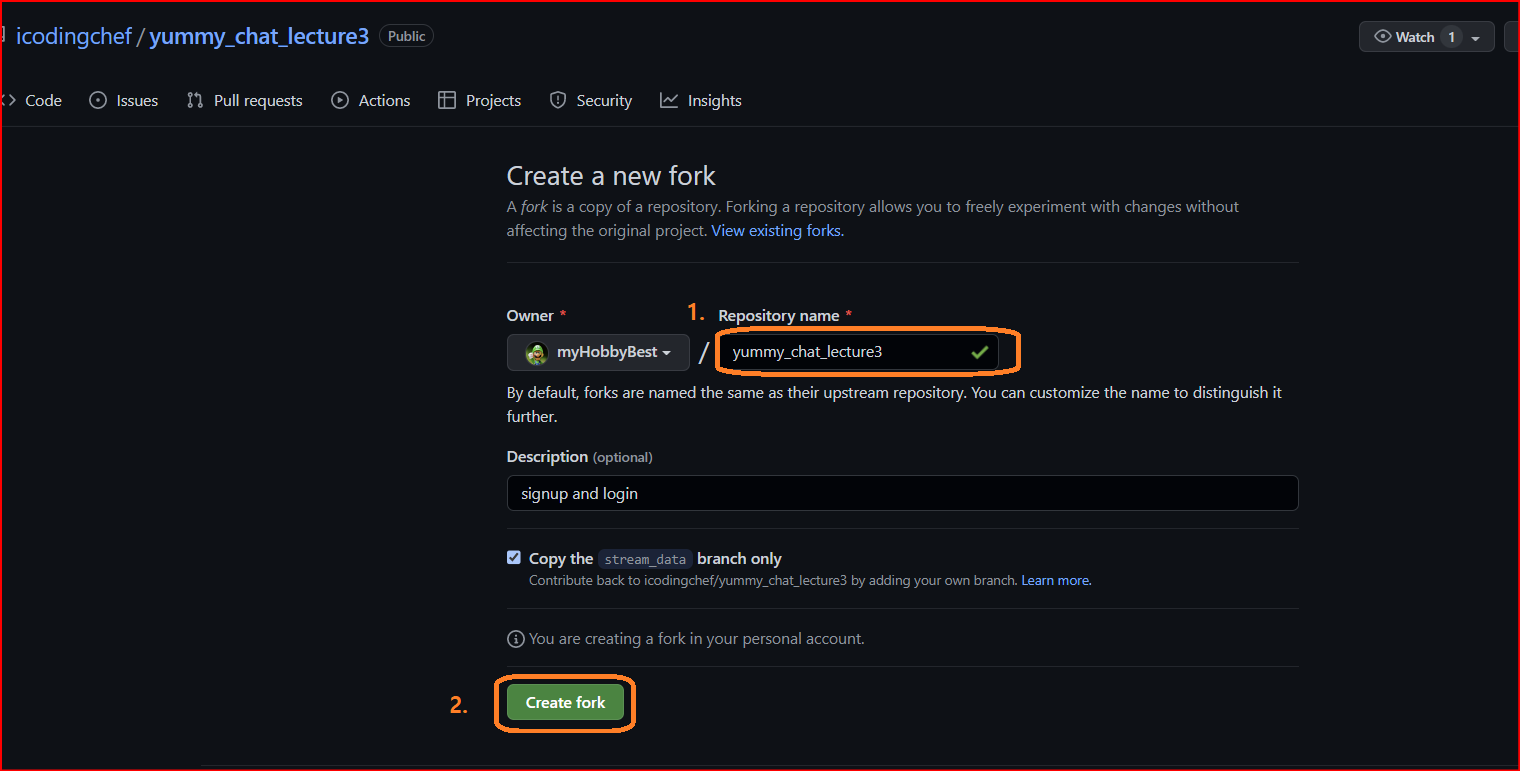Go to the icodingchef owner profile link

(x=74, y=37)
